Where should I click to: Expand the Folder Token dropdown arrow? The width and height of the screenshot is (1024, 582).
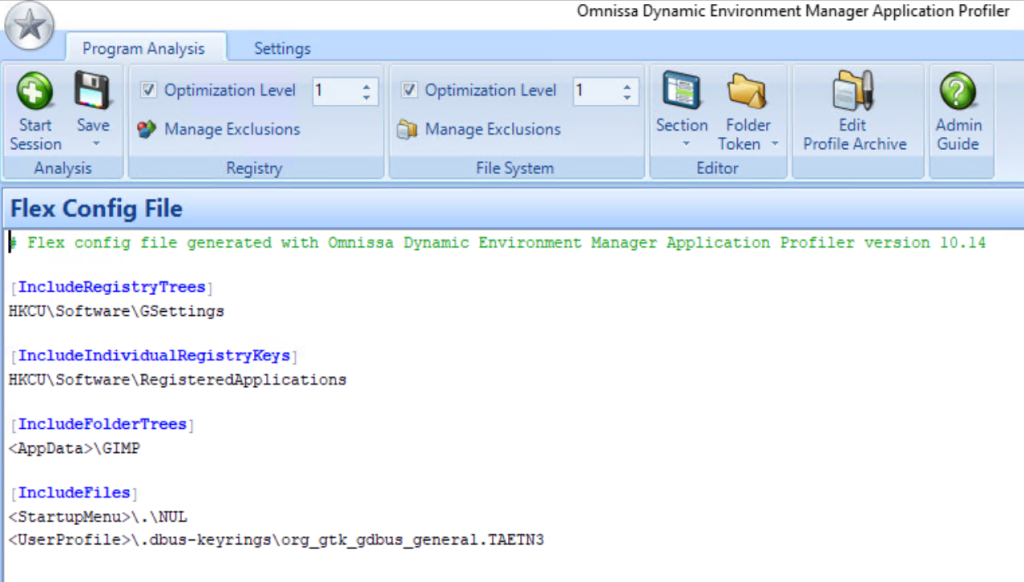[775, 144]
